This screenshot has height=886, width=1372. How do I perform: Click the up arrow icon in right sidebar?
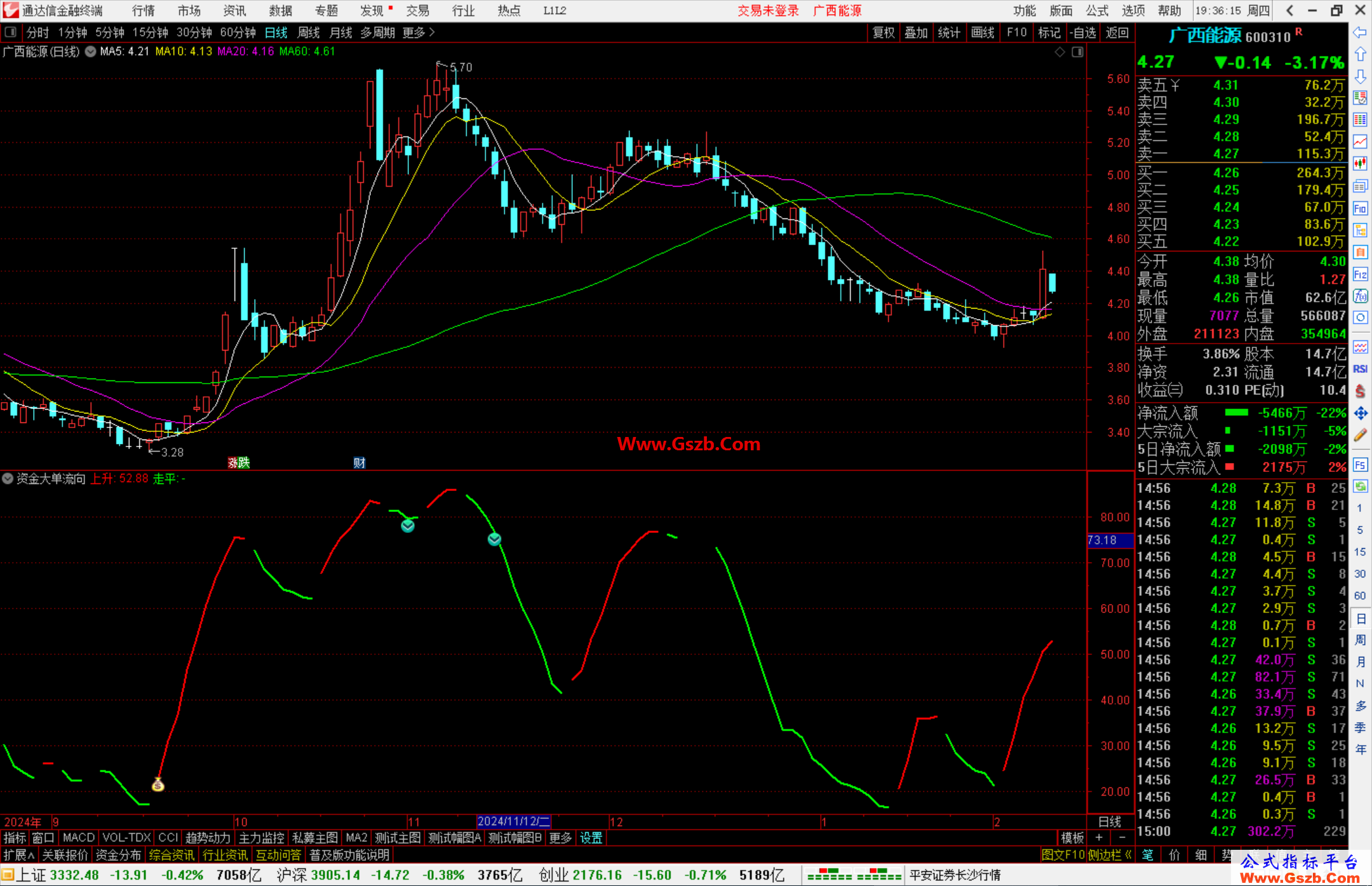[1360, 54]
